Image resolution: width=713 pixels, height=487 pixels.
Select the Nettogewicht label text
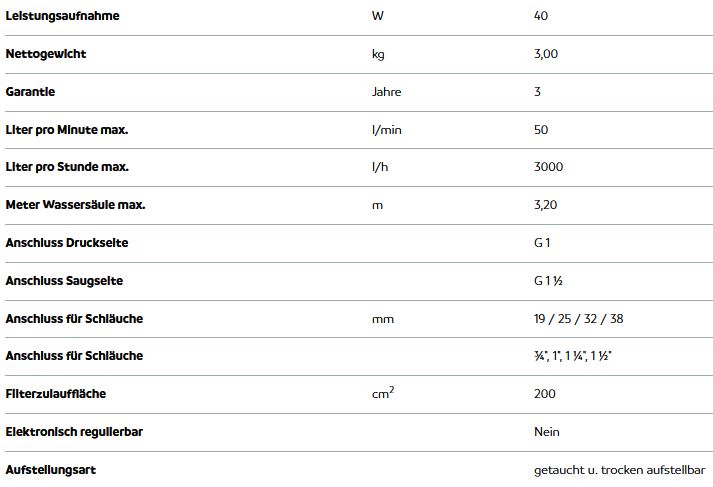pyautogui.click(x=45, y=54)
